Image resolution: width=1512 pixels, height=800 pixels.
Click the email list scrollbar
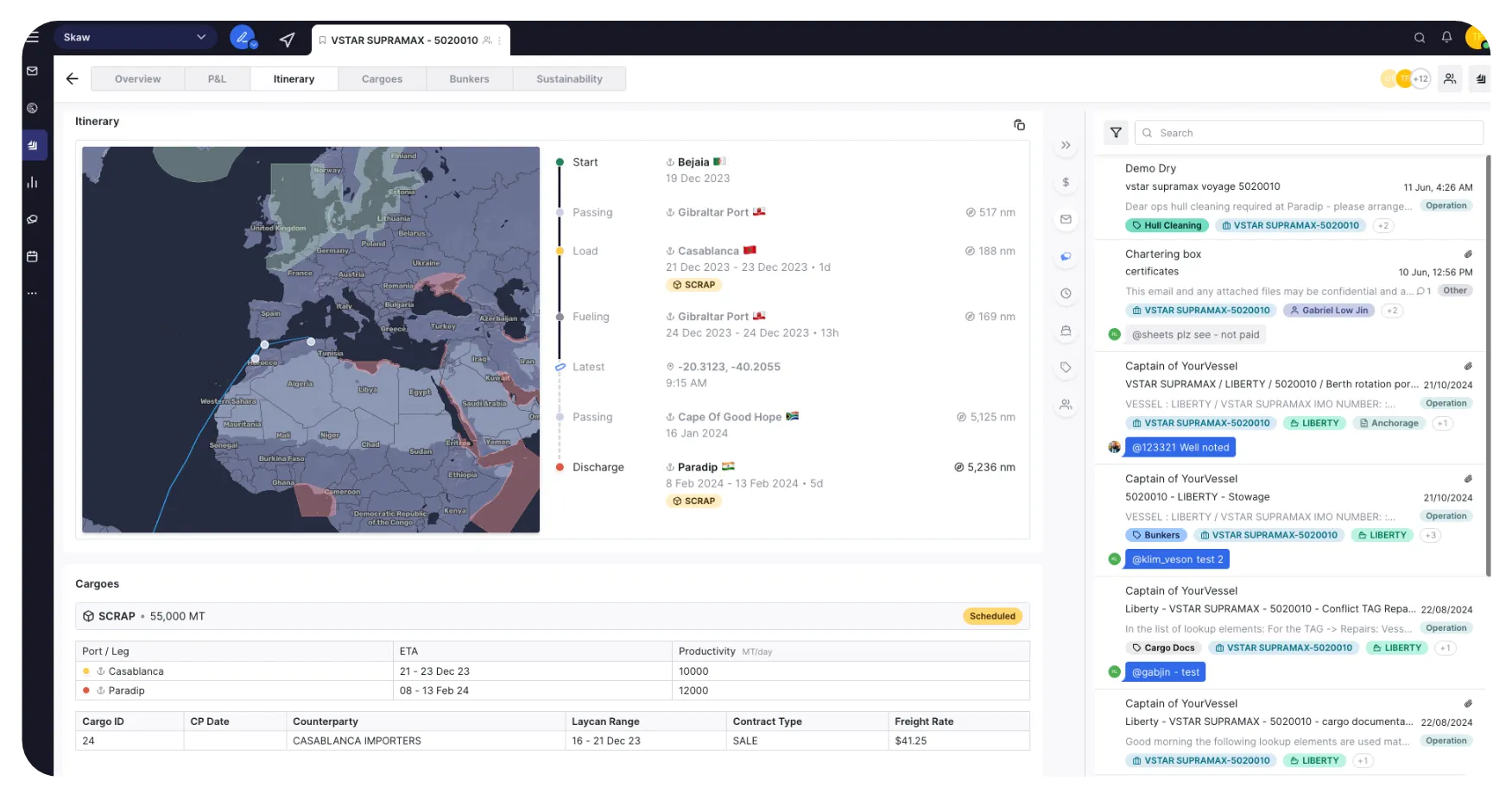point(1487,365)
